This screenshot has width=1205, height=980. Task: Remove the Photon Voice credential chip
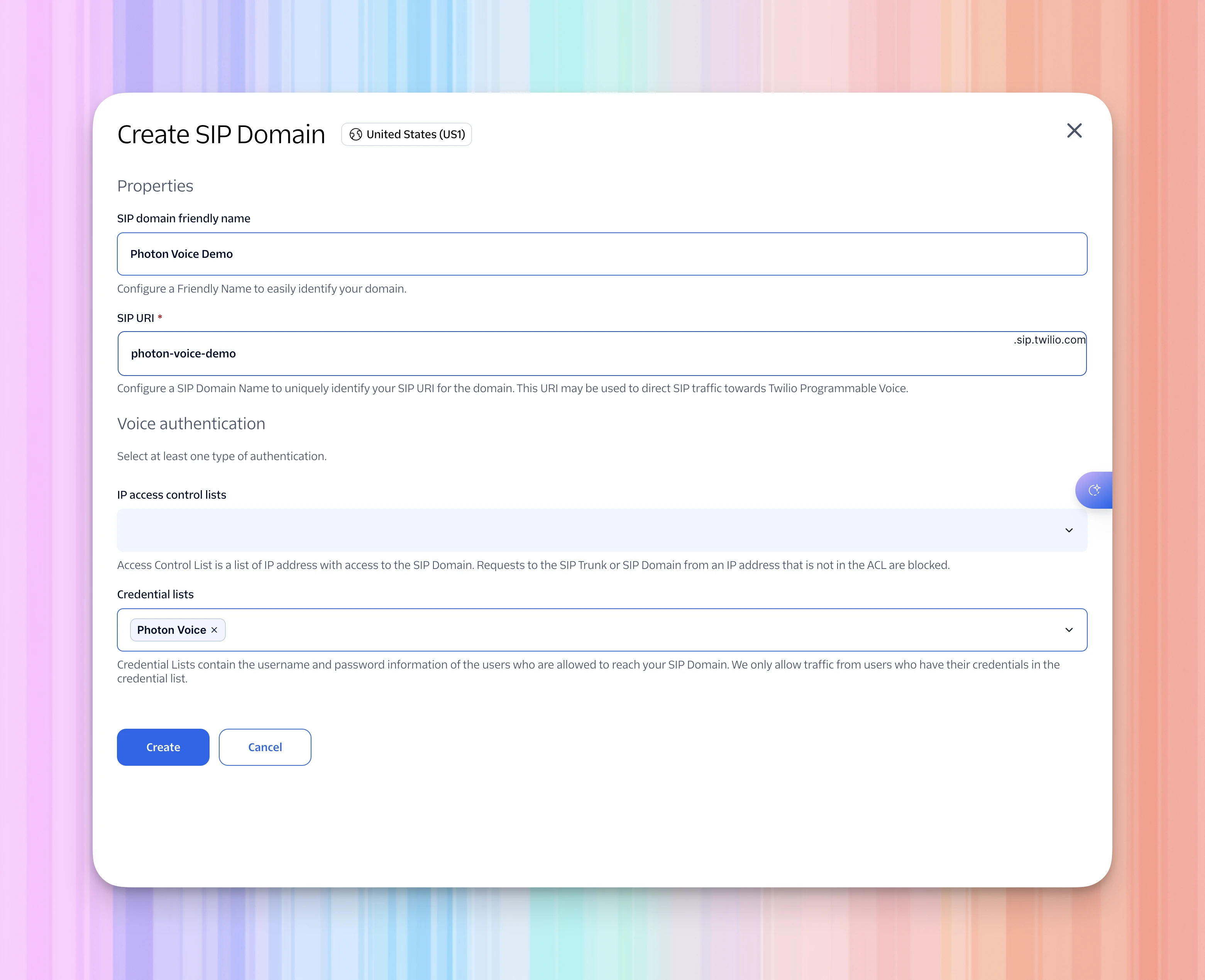[215, 630]
